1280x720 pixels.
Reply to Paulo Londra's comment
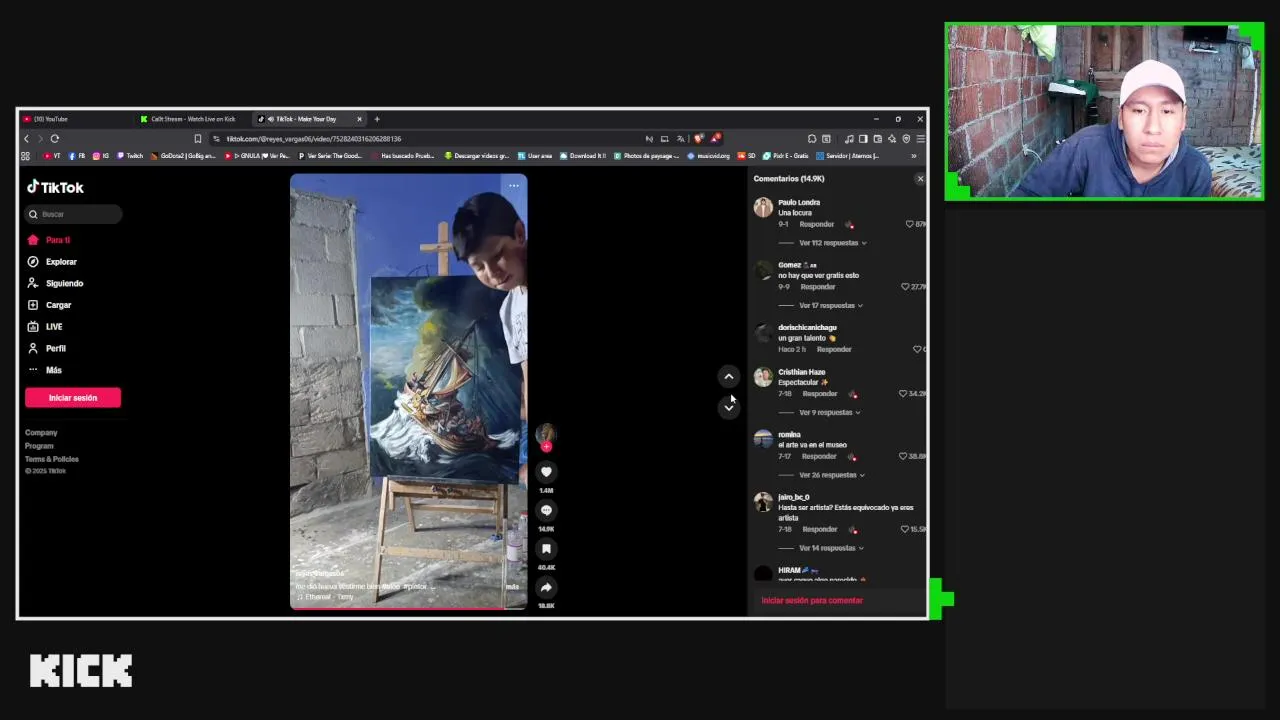(817, 224)
